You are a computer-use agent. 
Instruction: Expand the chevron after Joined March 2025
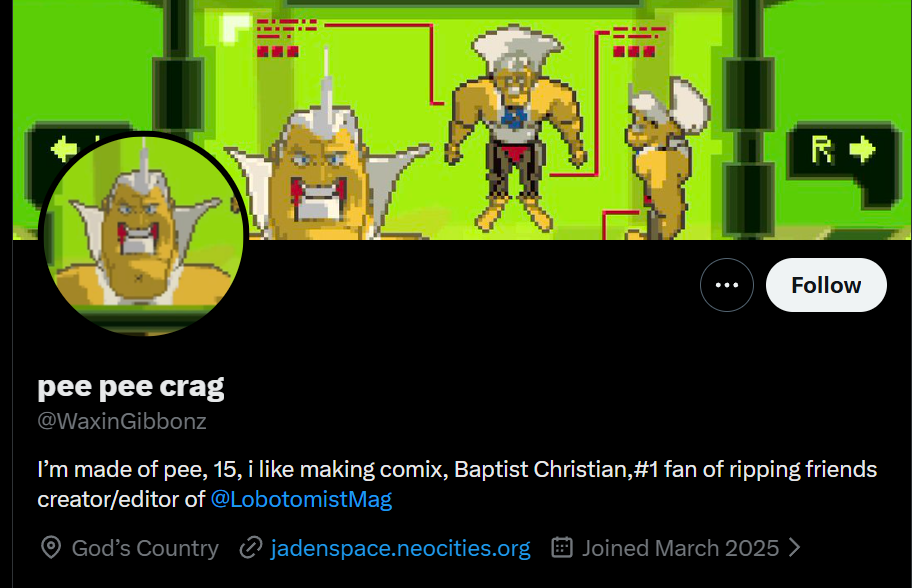[794, 547]
